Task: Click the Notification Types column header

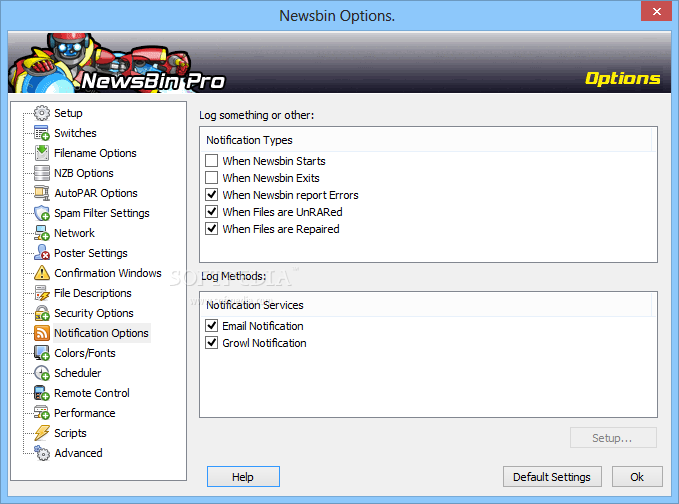Action: 427,140
